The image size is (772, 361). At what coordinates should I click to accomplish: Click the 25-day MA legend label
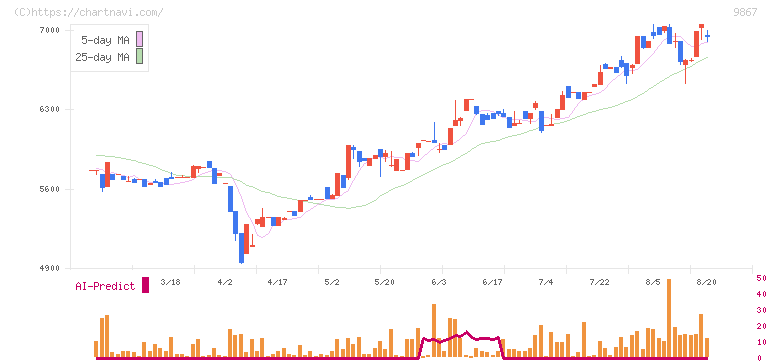coord(102,57)
